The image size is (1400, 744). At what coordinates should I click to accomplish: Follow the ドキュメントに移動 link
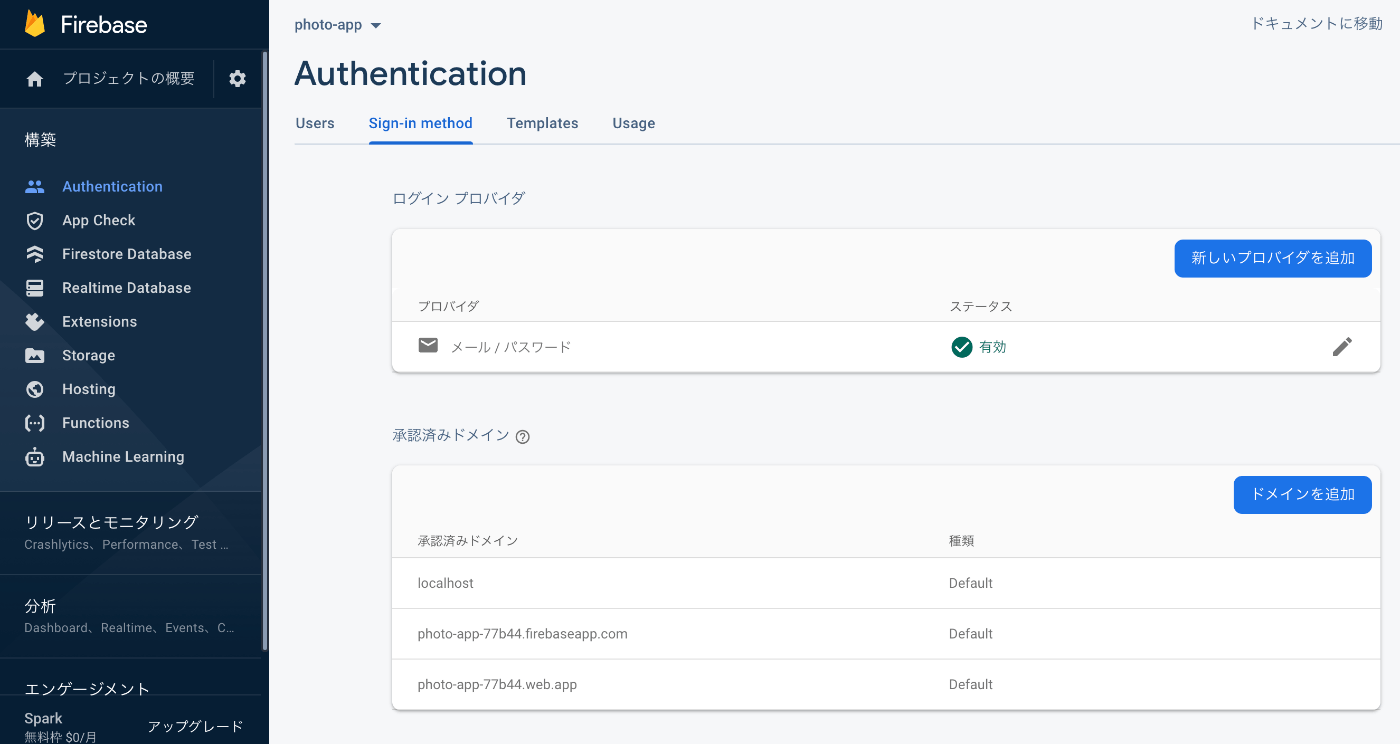(1317, 23)
